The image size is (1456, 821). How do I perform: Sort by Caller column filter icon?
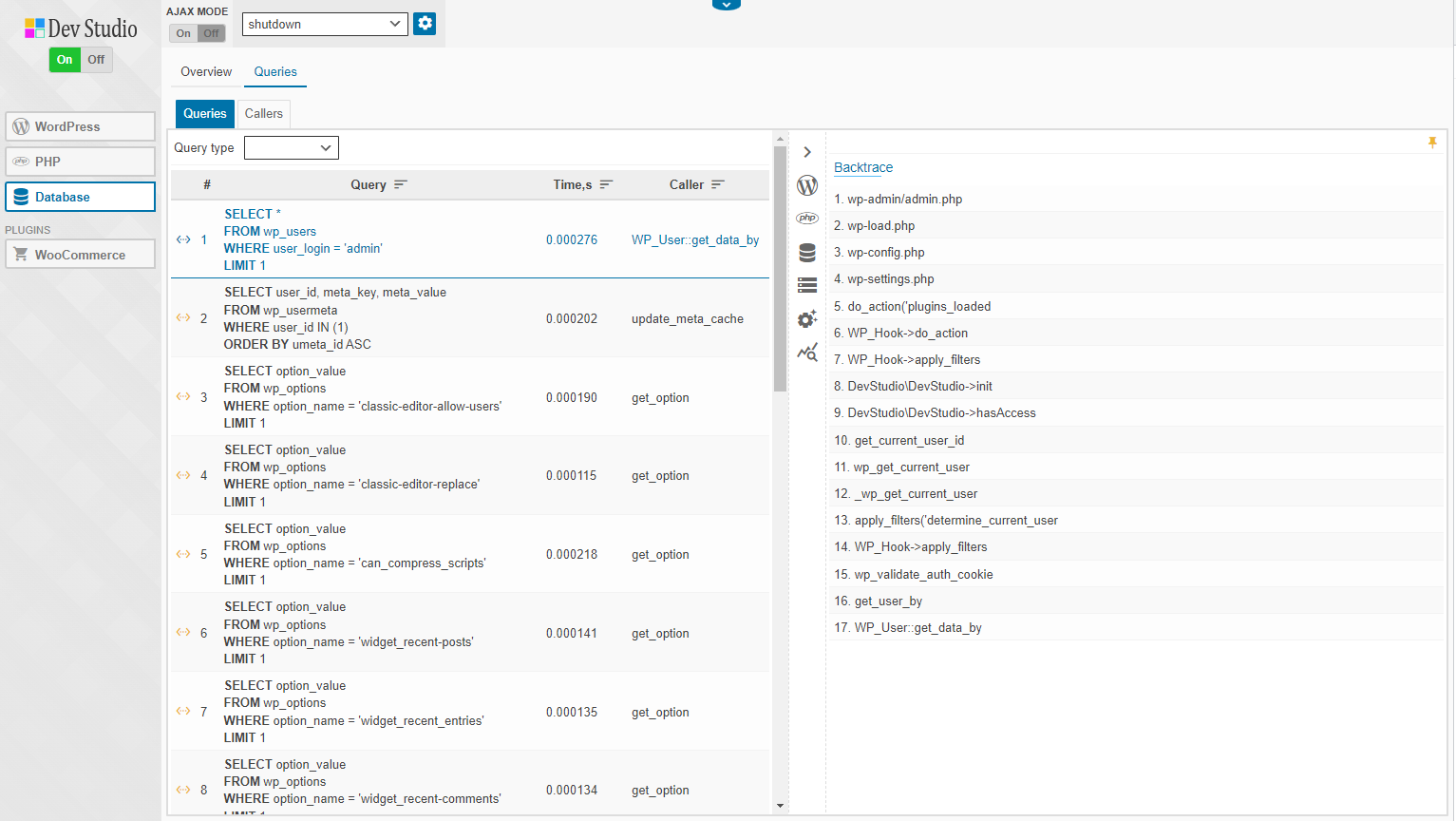tap(718, 184)
